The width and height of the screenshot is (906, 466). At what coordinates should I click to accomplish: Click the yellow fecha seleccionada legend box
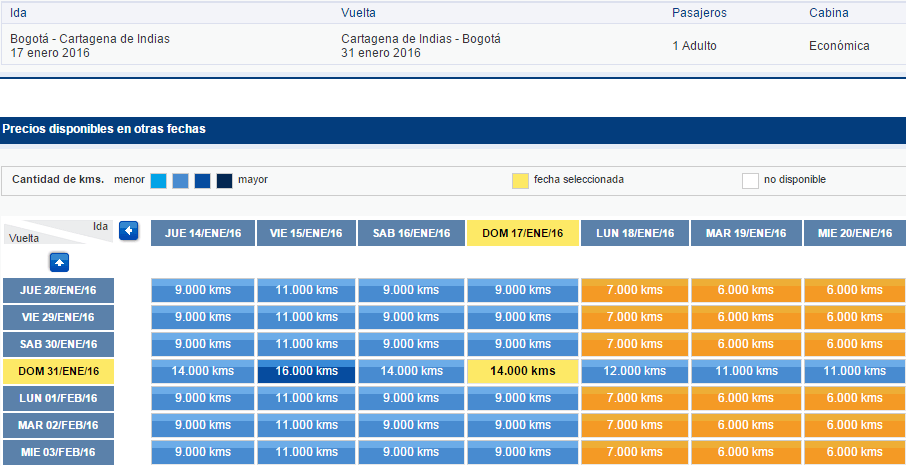click(521, 181)
